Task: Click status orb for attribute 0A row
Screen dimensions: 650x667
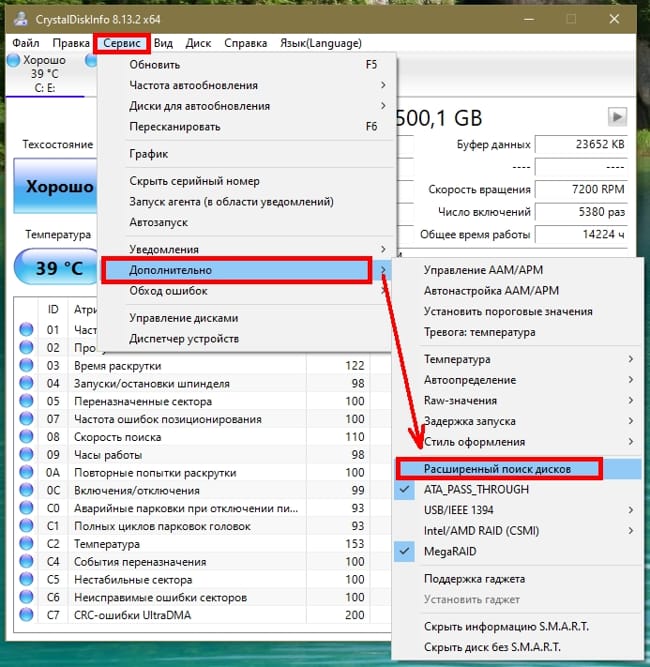Action: point(26,473)
